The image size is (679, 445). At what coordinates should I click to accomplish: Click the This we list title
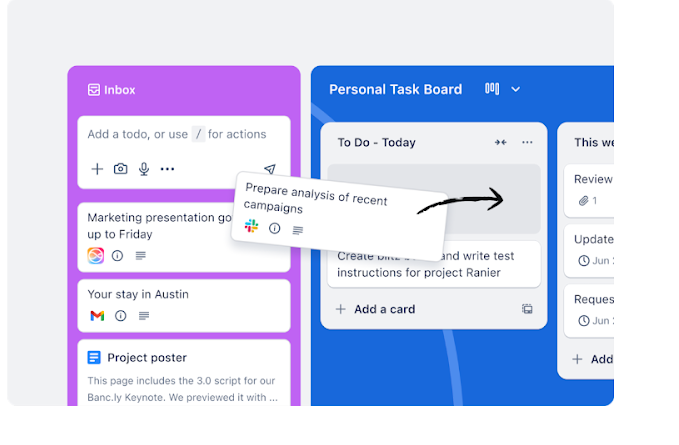(594, 142)
